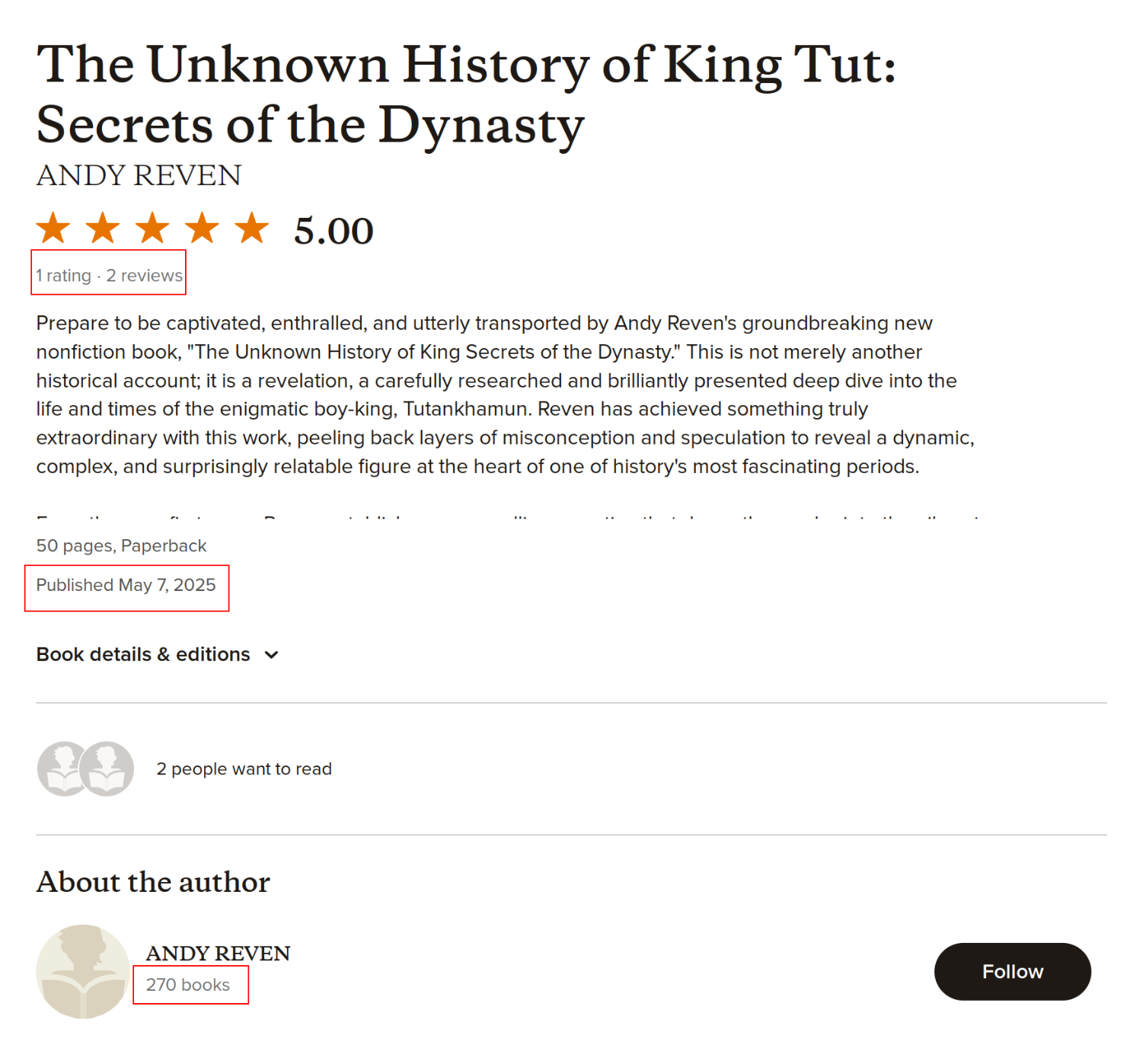The height and width of the screenshot is (1064, 1130).
Task: Open Andy Reven's author profile avatar
Action: [83, 971]
